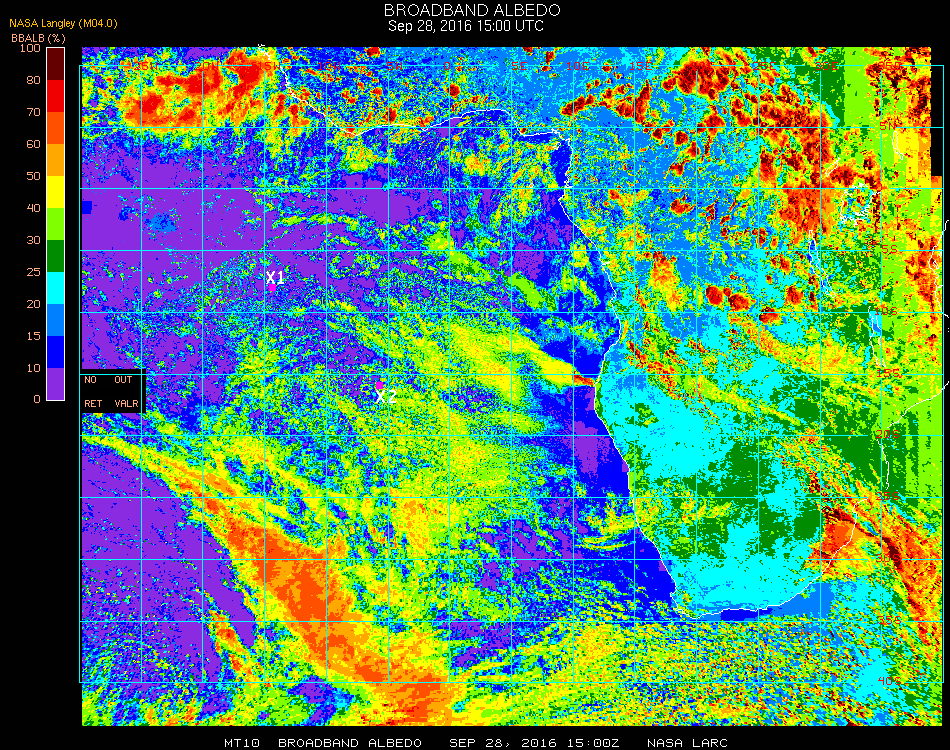This screenshot has height=750, width=950.
Task: Click the 40S latitude label
Action: [889, 682]
